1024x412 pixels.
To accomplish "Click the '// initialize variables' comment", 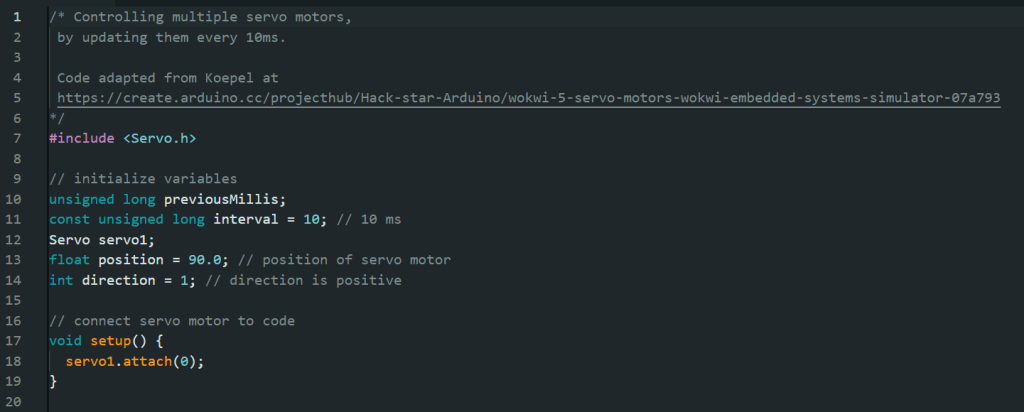I will tap(142, 179).
